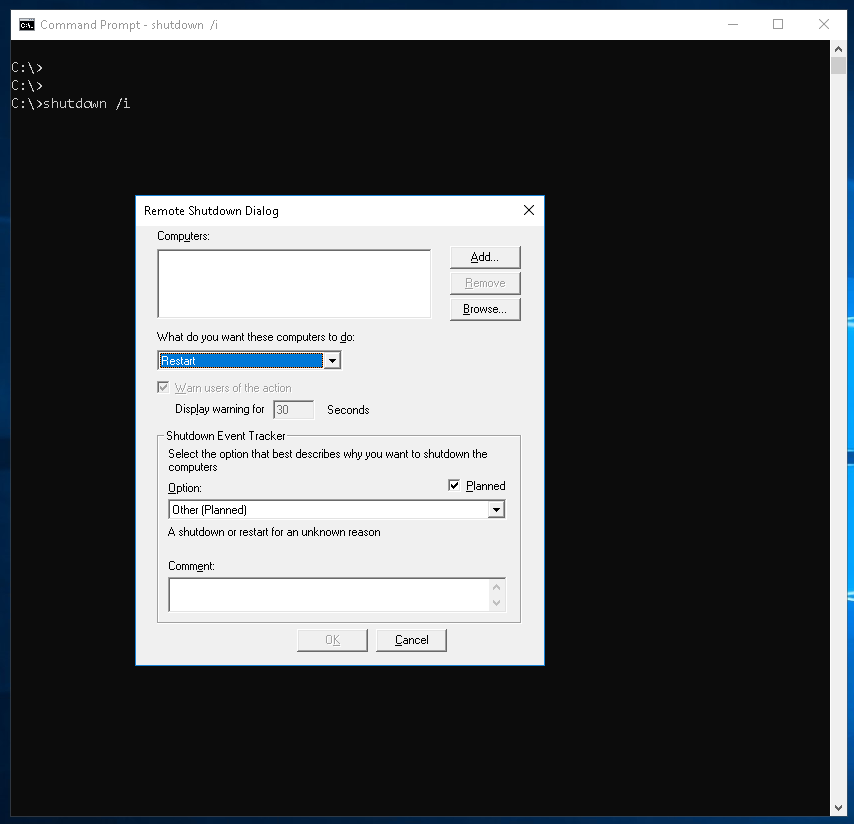This screenshot has height=824, width=854.
Task: Click the 'Remote Shutdown Dialog' title text
Action: (x=211, y=211)
